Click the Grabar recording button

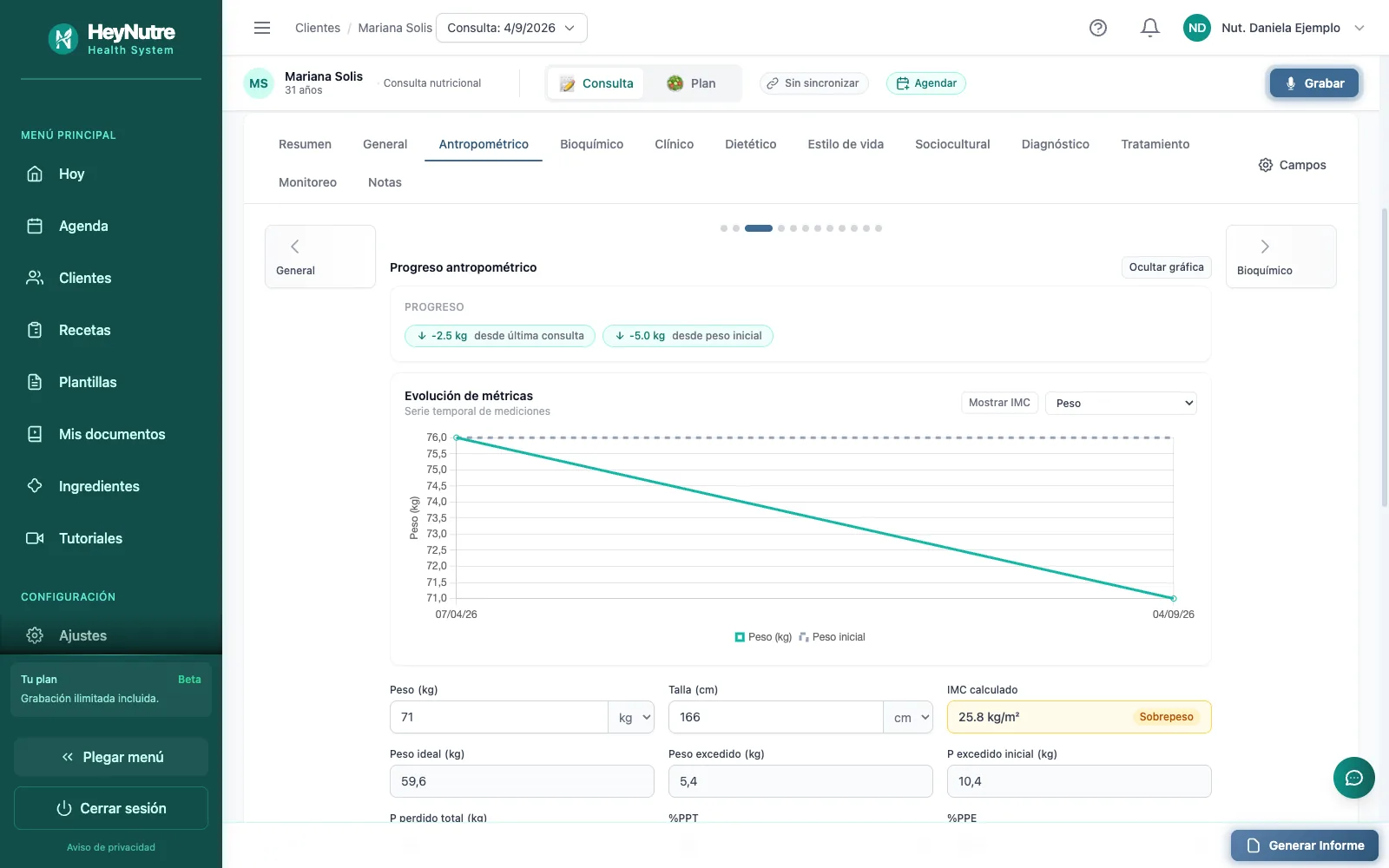coord(1314,83)
